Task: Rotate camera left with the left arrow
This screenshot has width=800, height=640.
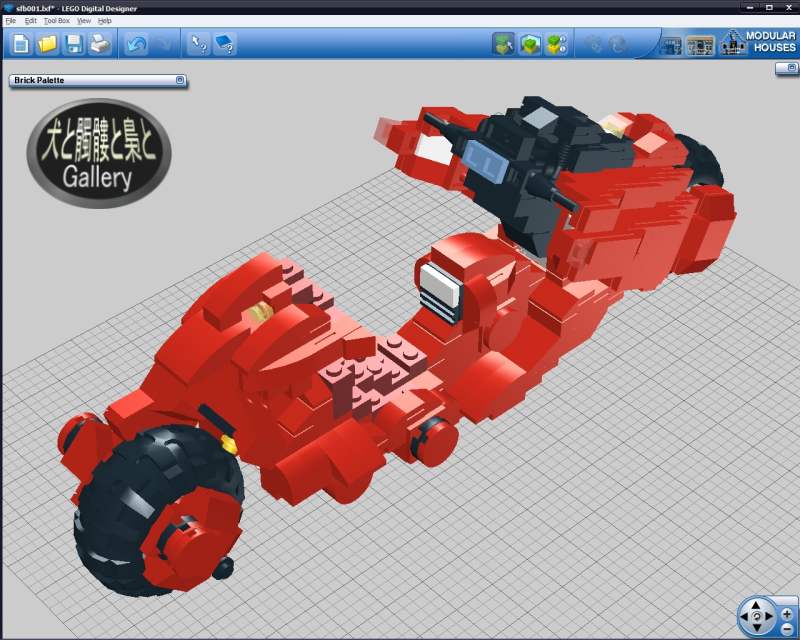Action: [744, 617]
